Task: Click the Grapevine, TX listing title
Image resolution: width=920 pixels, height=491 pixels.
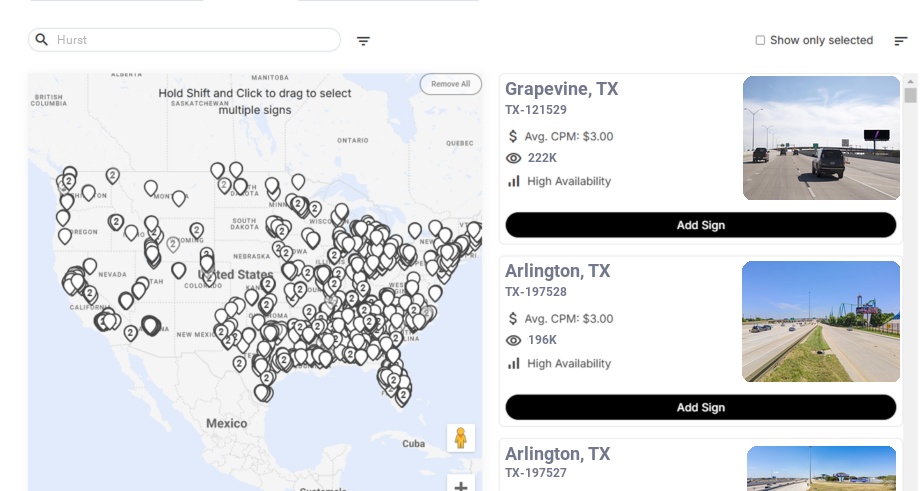Action: coord(561,89)
